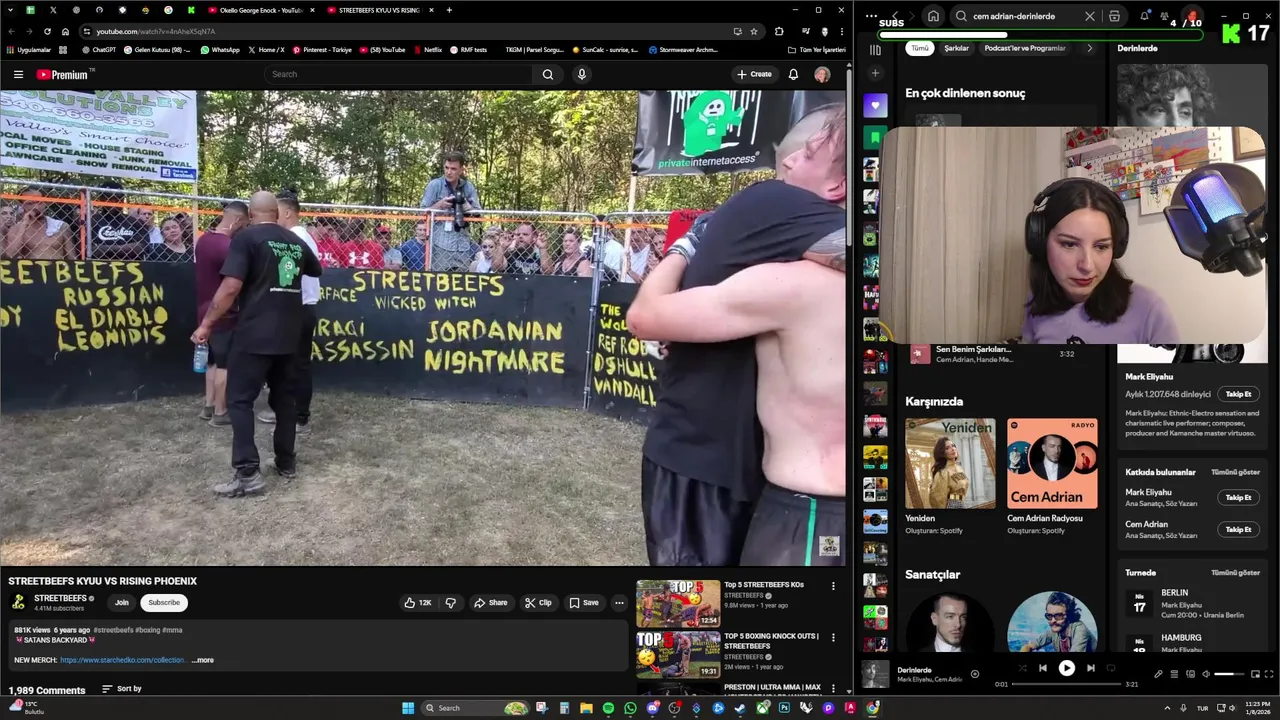The image size is (1280, 720).
Task: Open options for Top 5 STREETBEEFS KOs
Action: [x=833, y=586]
